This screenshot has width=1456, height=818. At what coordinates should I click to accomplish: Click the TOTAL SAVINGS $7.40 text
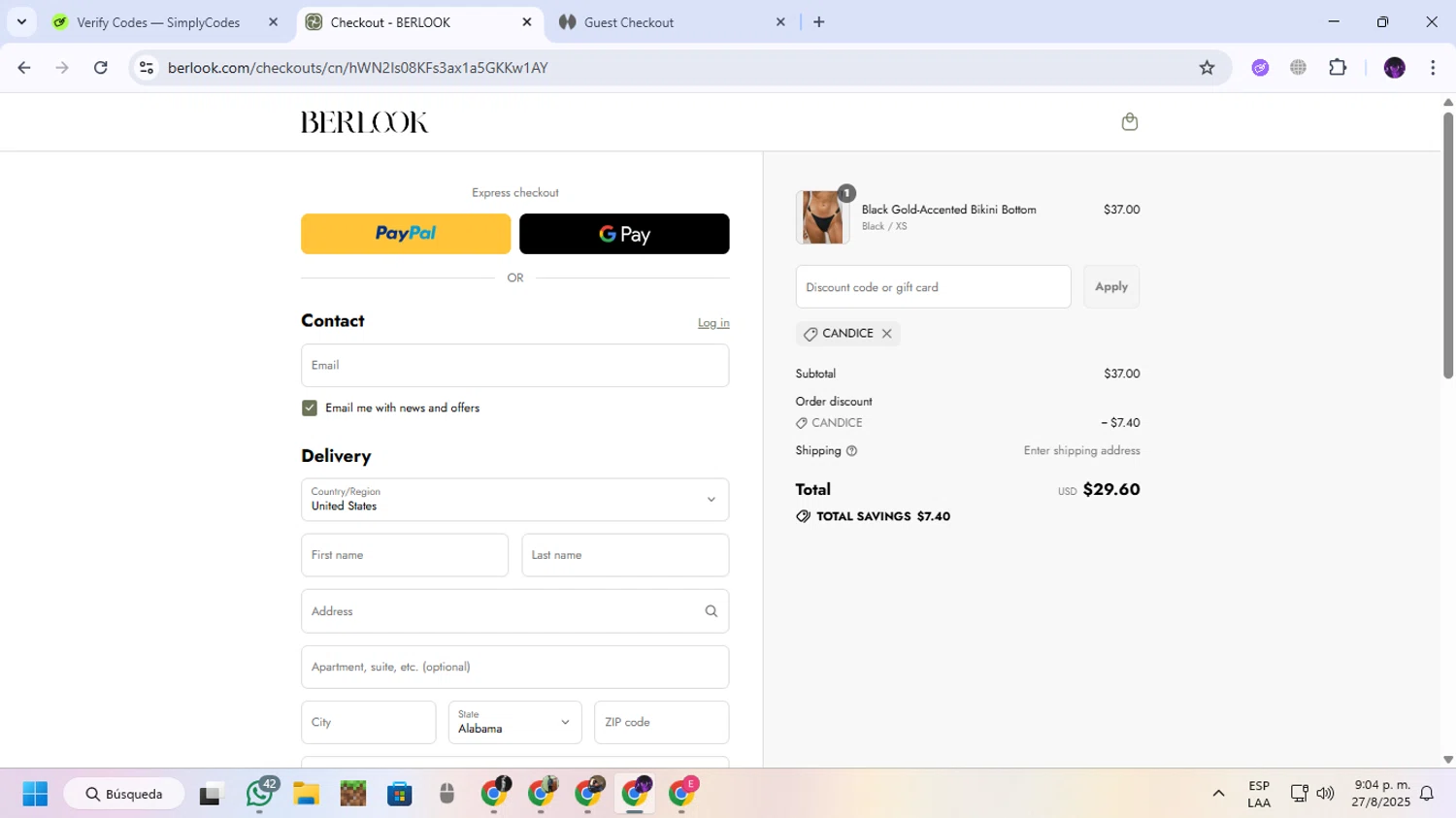[883, 517]
